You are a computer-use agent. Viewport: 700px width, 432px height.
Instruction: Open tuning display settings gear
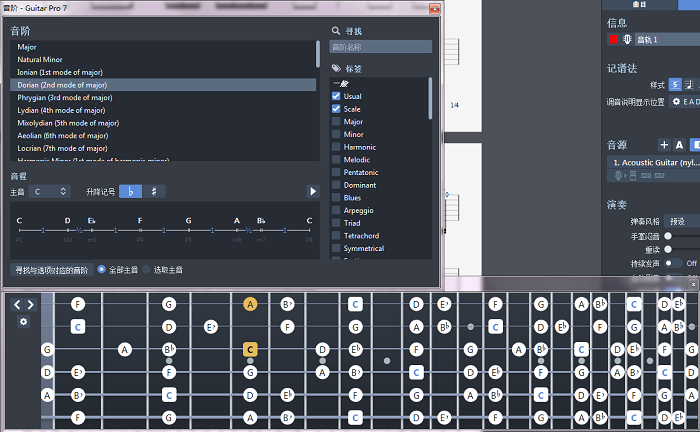[x=676, y=102]
